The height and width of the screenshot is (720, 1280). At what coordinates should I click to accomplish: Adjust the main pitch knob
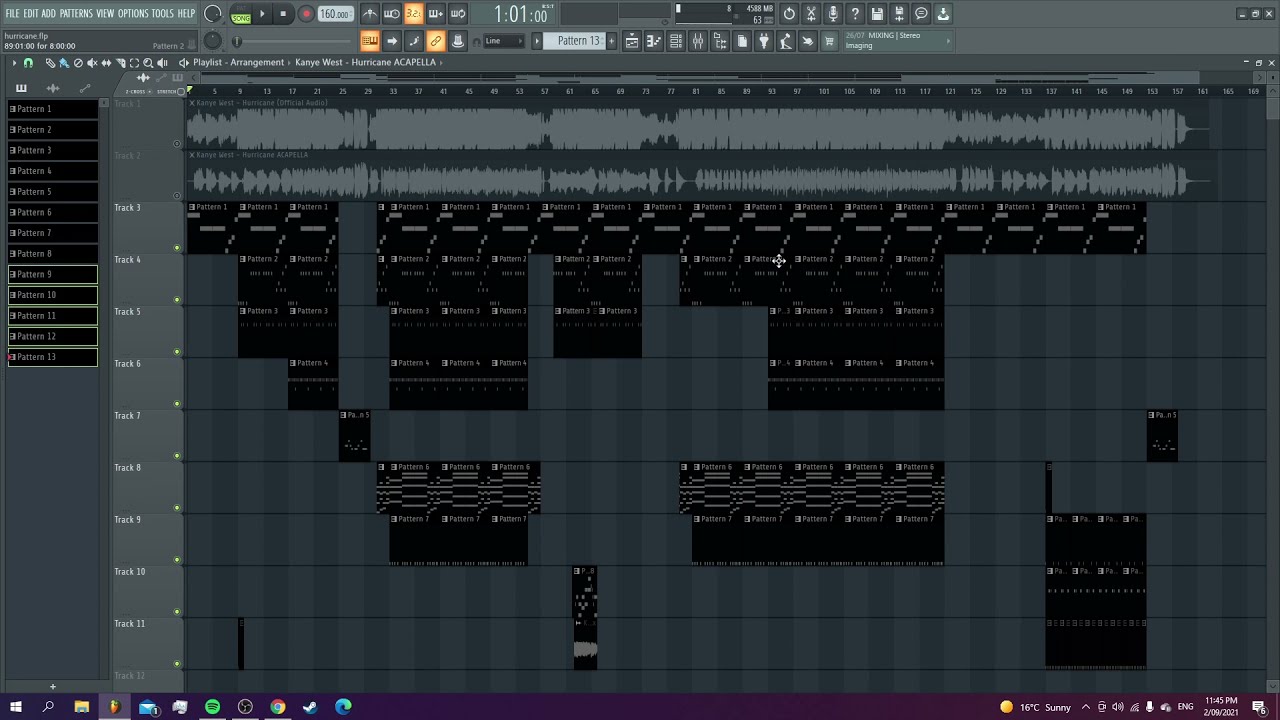[x=213, y=41]
